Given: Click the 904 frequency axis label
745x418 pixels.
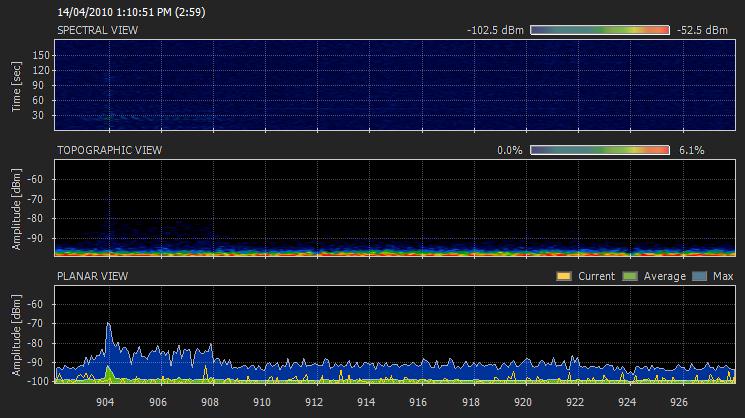Looking at the screenshot, I should coord(105,402).
